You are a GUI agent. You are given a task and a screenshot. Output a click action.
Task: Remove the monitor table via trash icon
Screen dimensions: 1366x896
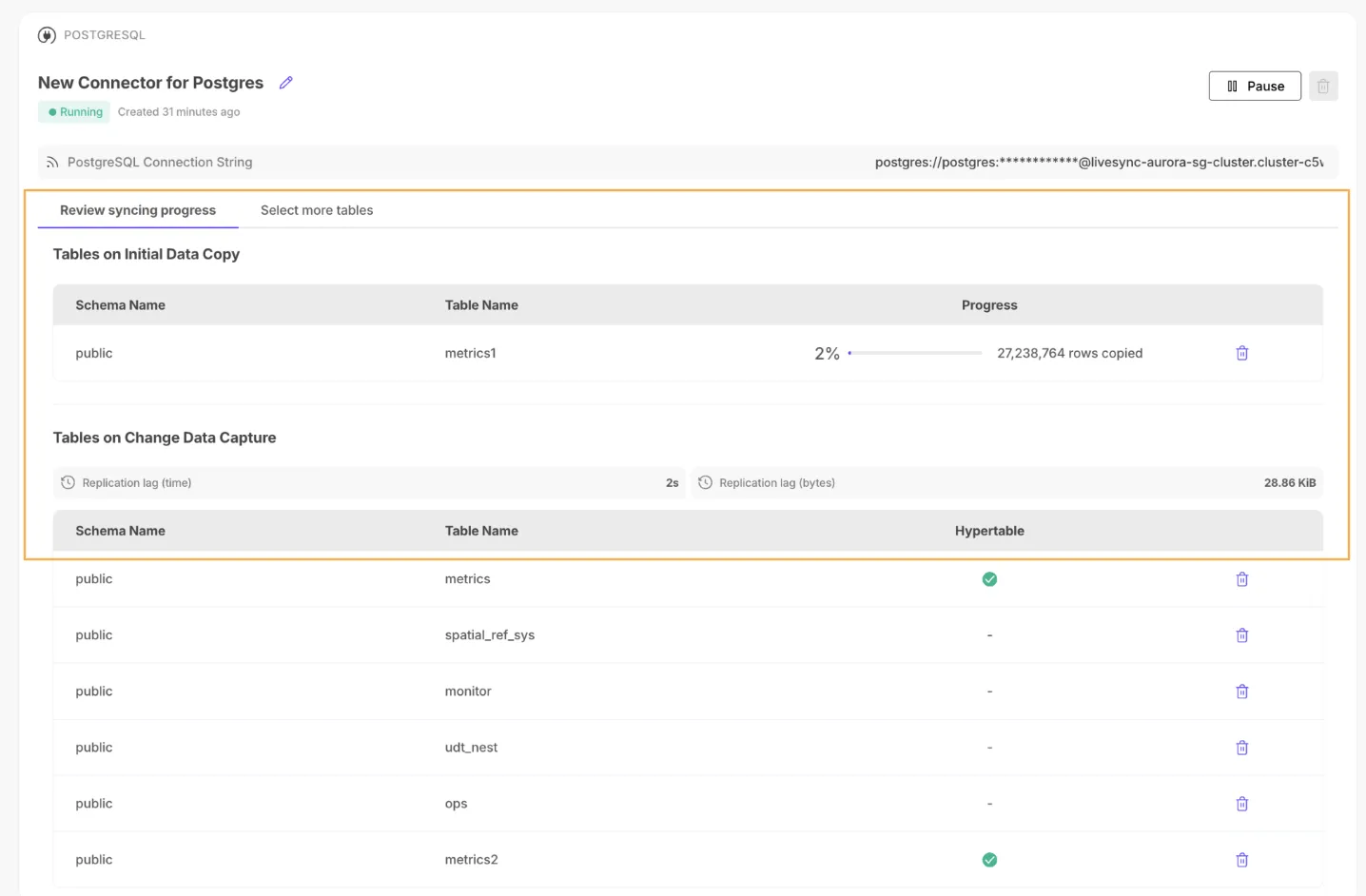pos(1241,691)
